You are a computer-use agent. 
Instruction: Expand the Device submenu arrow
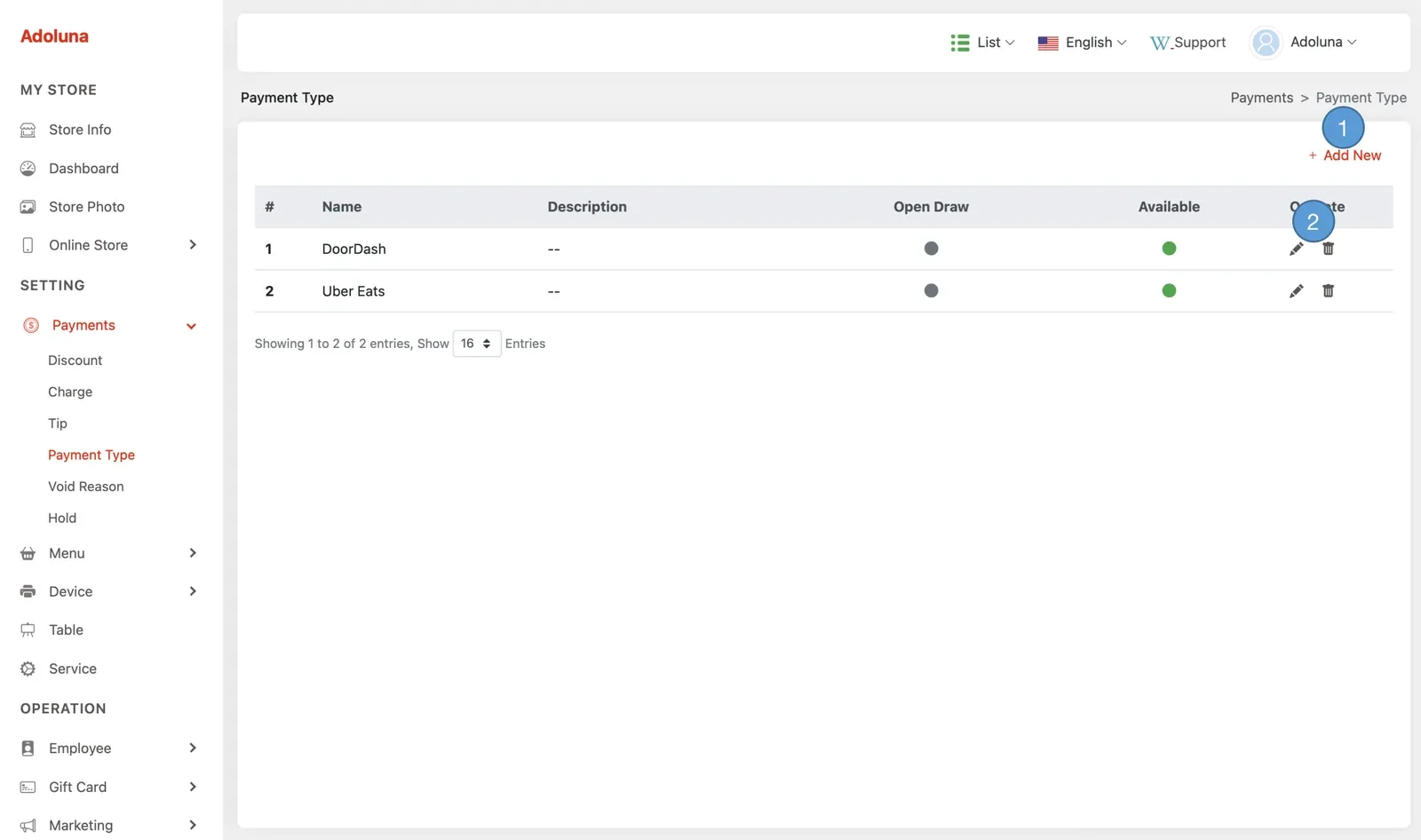(x=193, y=591)
